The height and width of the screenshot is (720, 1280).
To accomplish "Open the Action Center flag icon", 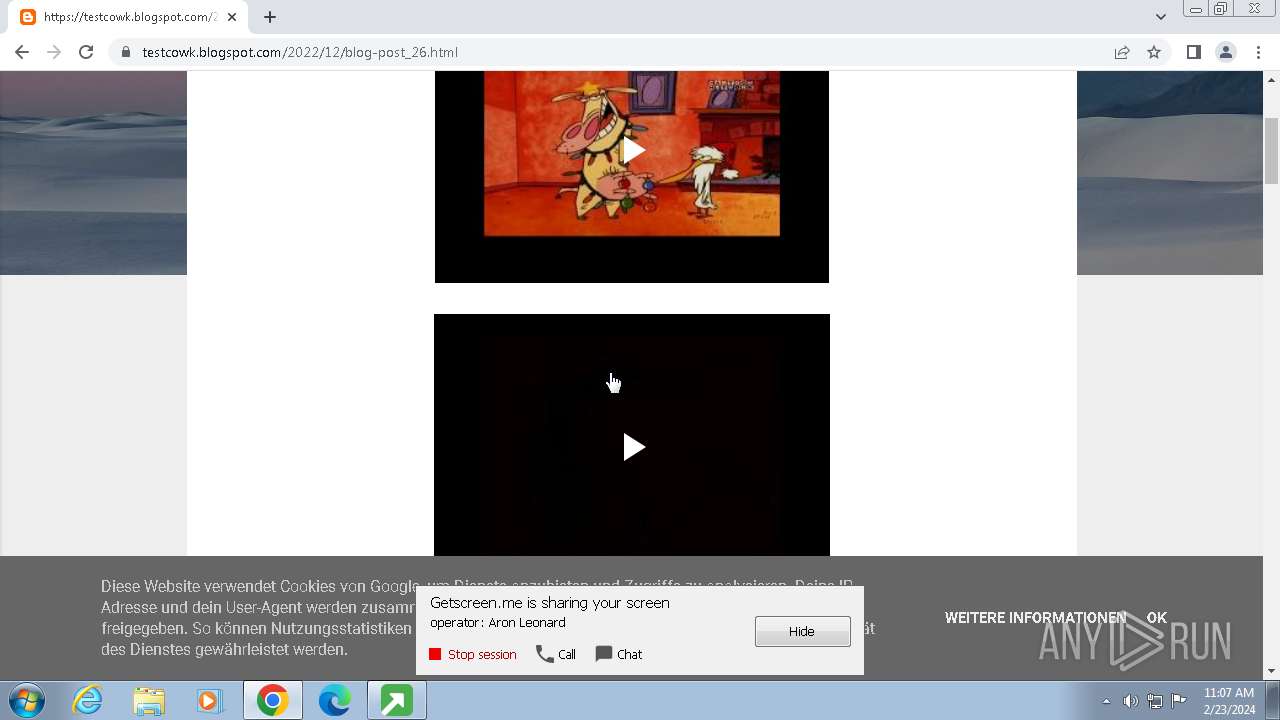I will 1179,701.
